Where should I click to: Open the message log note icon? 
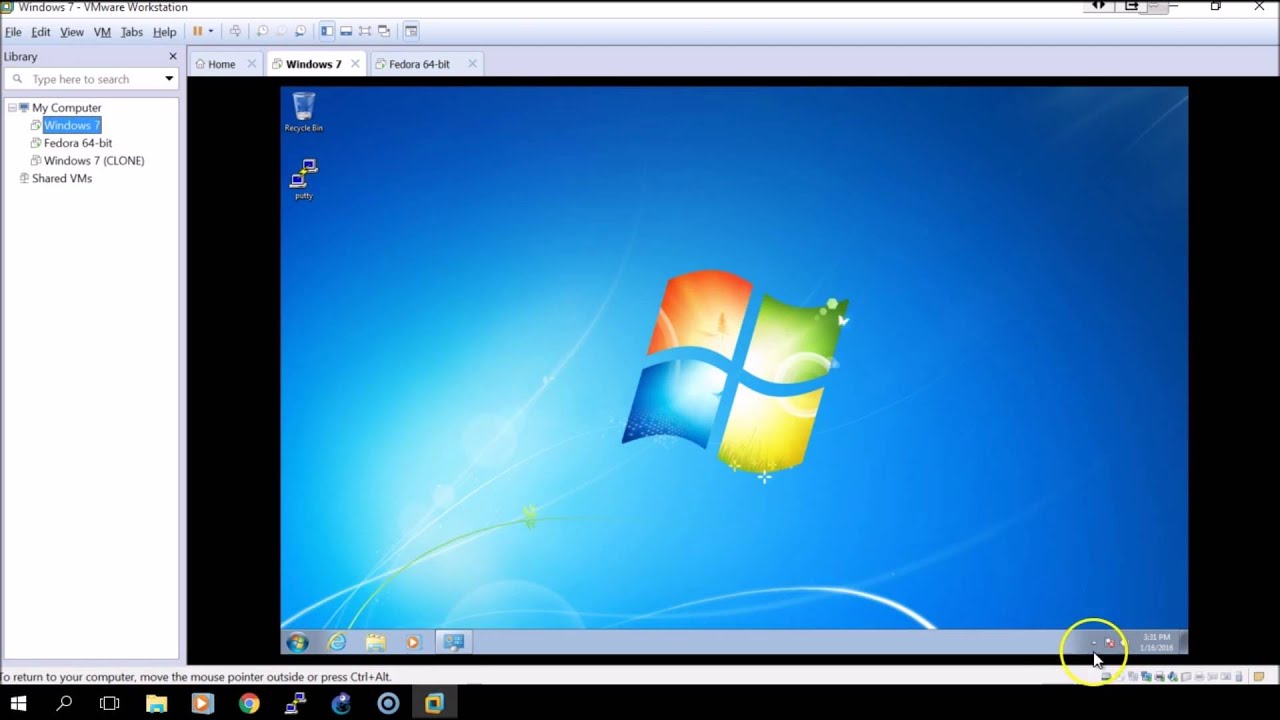[1259, 677]
